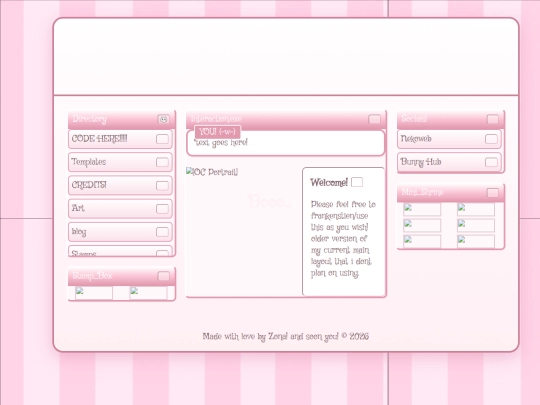
Task: Open the CODE HERE!!!! directory link
Action: (x=120, y=139)
